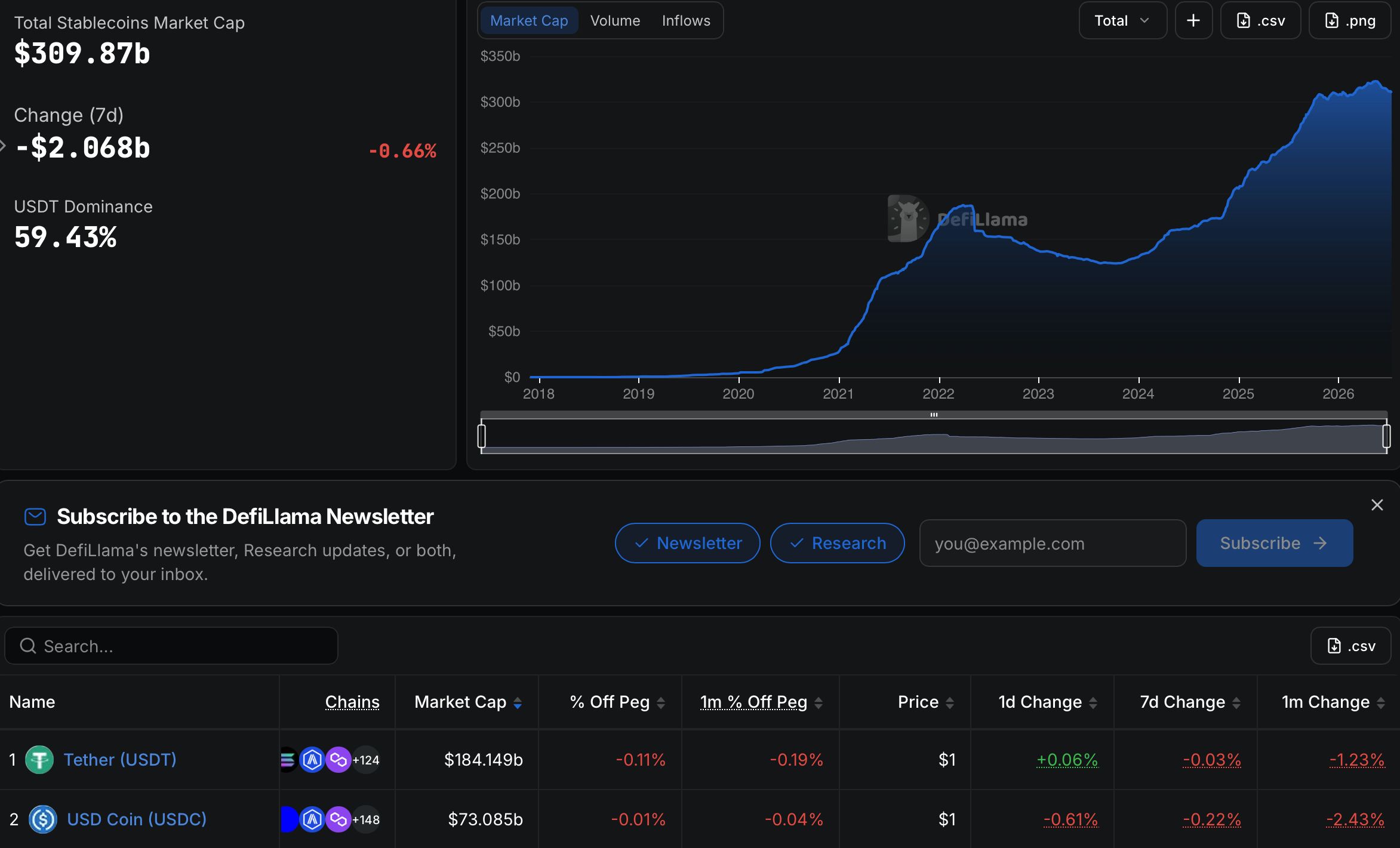Click the +148 chains badge for USDC
Image resolution: width=1400 pixels, height=848 pixels.
(366, 819)
